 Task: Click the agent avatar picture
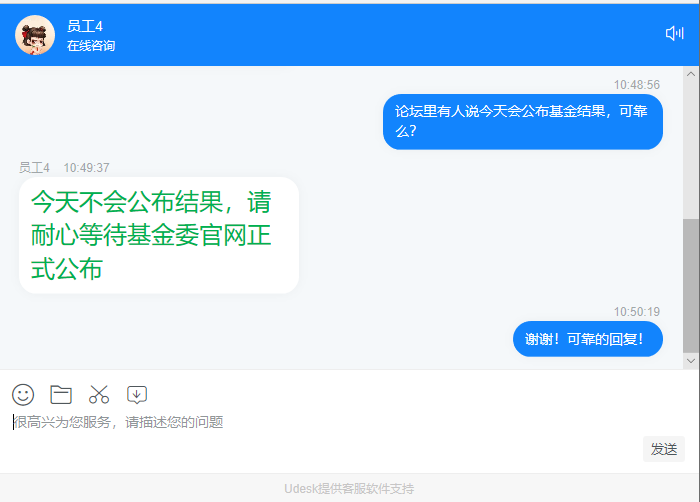pyautogui.click(x=35, y=35)
